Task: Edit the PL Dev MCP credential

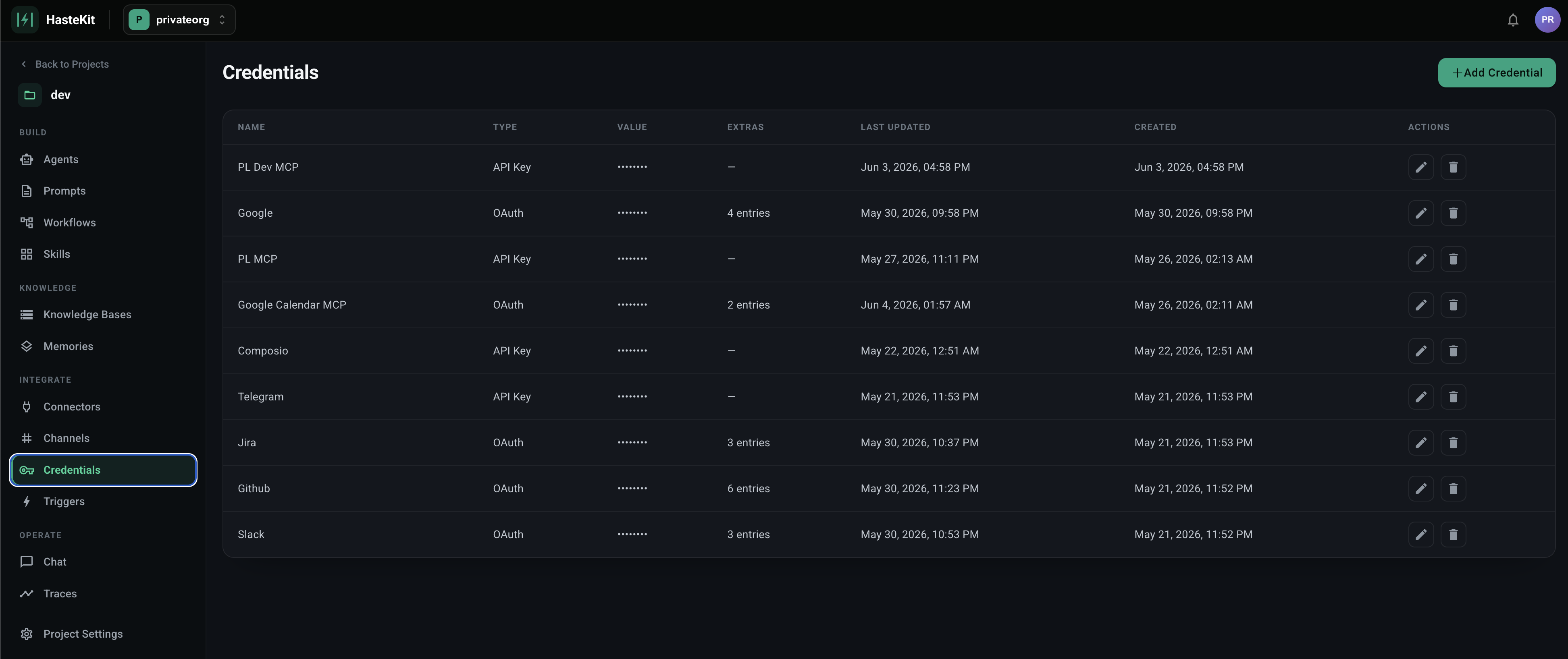Action: (x=1421, y=167)
